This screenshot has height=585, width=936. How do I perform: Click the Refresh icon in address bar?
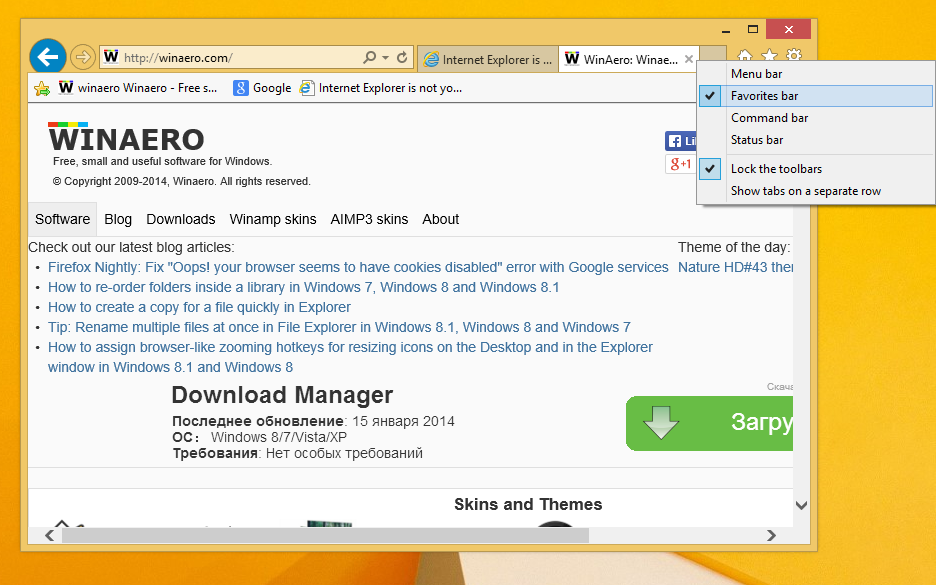click(402, 58)
